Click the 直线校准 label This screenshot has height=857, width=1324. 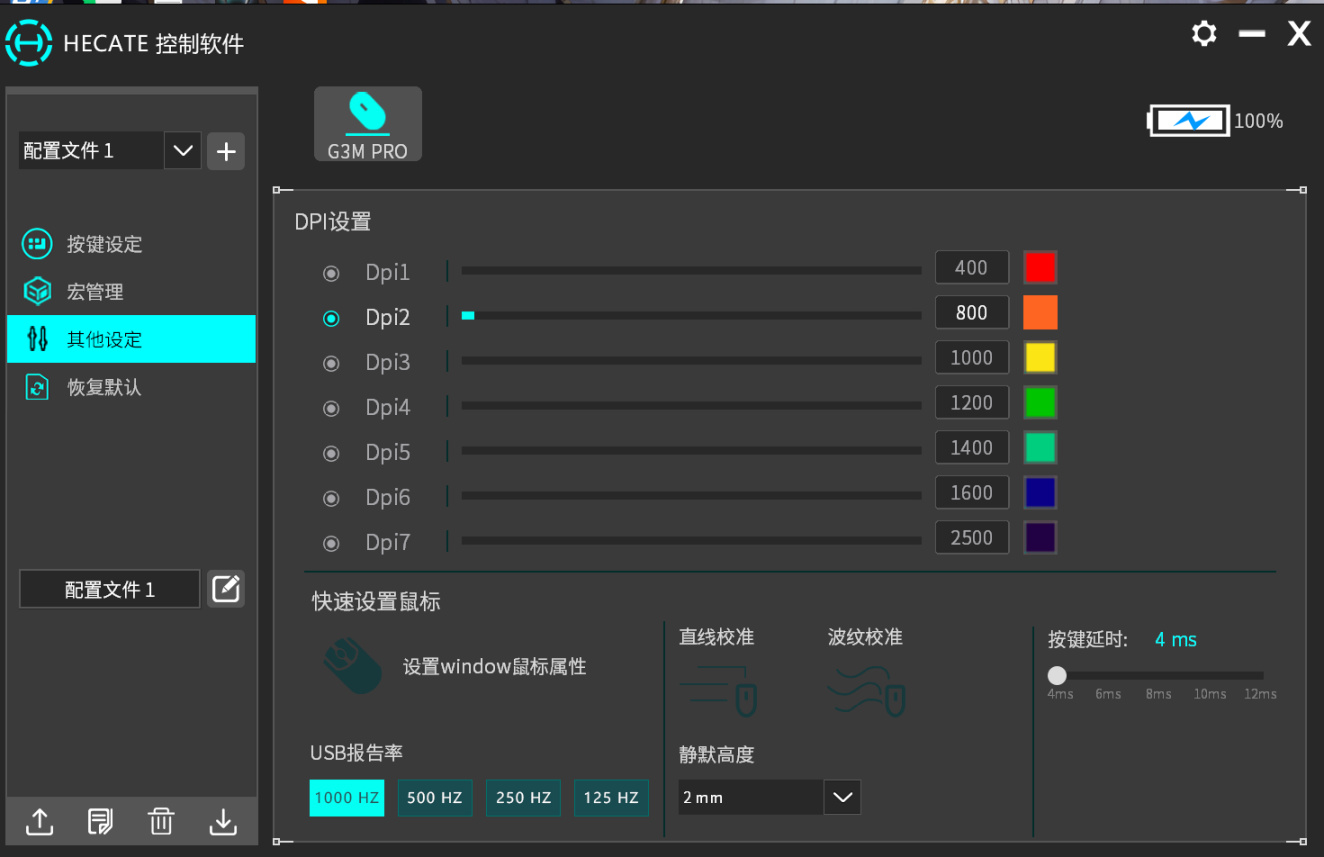[716, 637]
